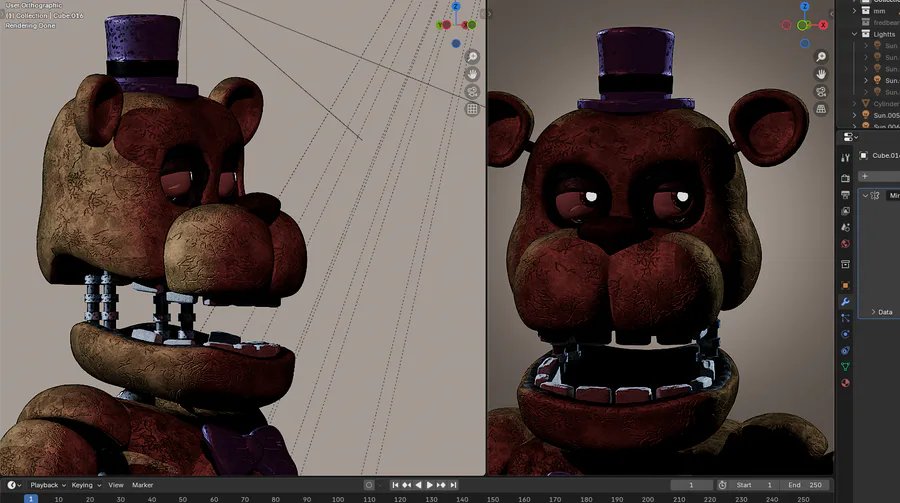Open the Render properties tab
Screen dimensions: 900x503
(845, 179)
